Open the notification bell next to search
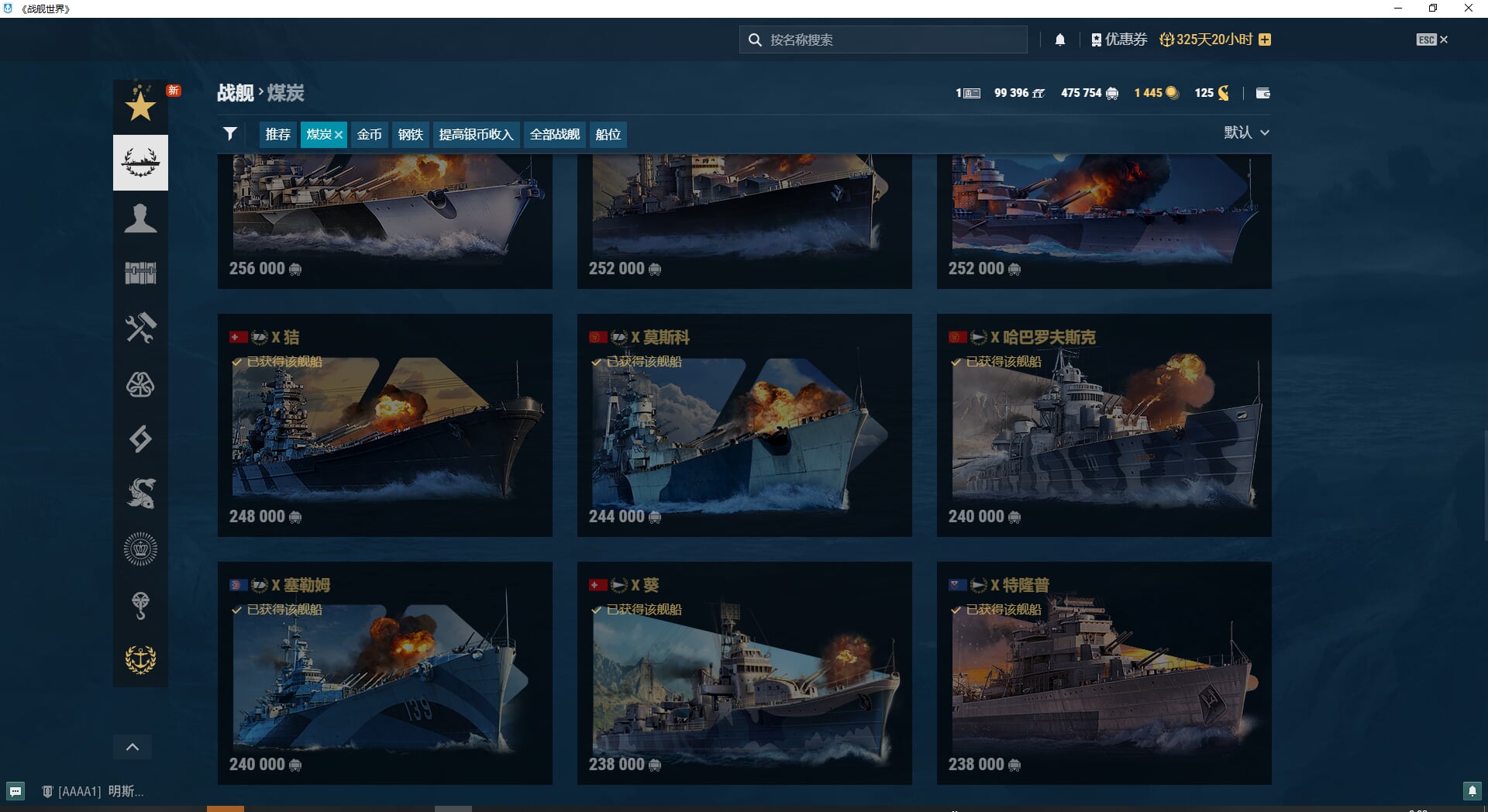The height and width of the screenshot is (812, 1488). click(1060, 40)
